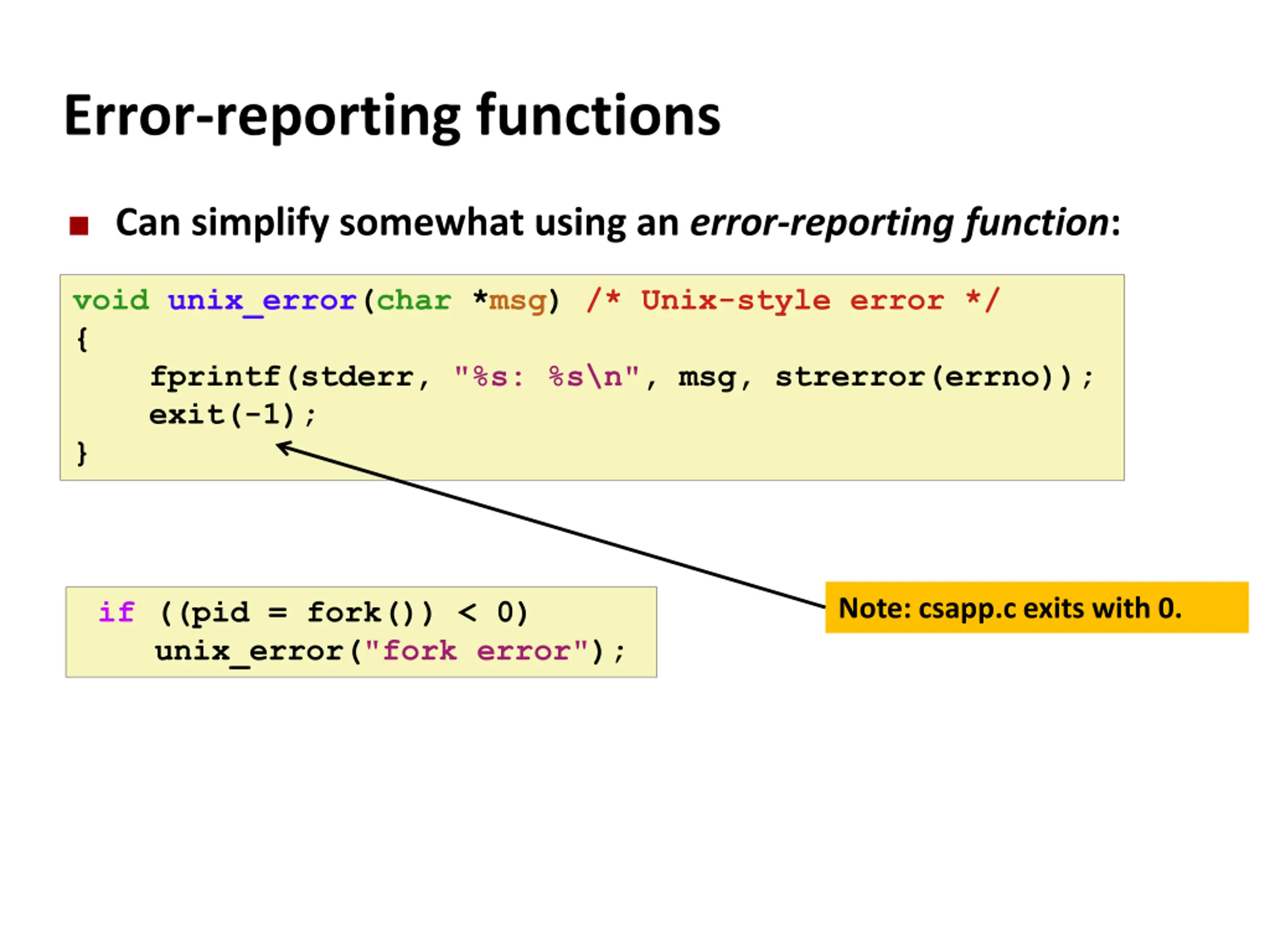Click the 'void' keyword in green
This screenshot has height=952, width=1270.
coord(111,300)
